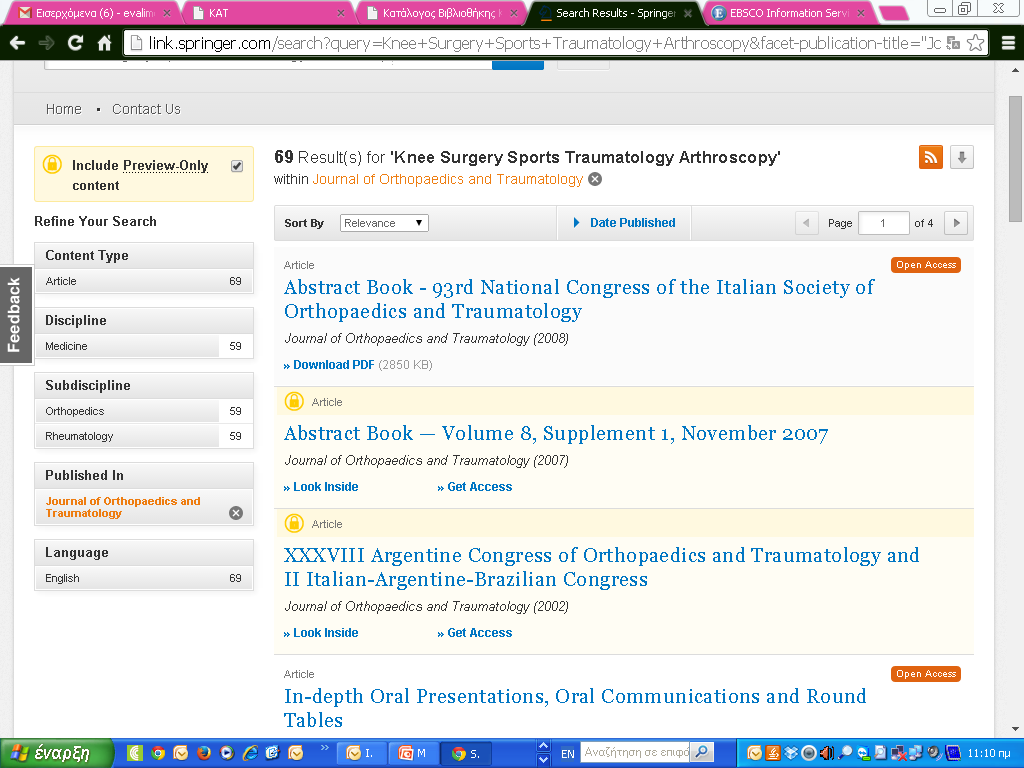Open In-depth Oral Presentations article
Image resolution: width=1024 pixels, height=768 pixels.
[575, 708]
